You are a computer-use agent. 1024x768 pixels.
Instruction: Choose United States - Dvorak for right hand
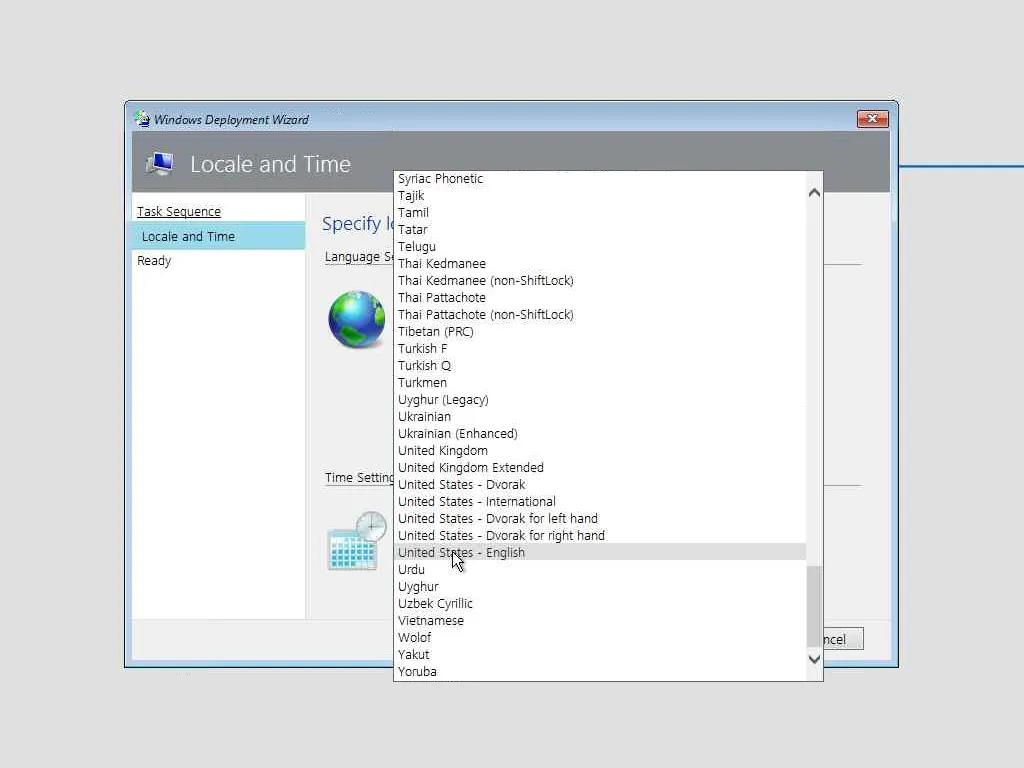600,536
